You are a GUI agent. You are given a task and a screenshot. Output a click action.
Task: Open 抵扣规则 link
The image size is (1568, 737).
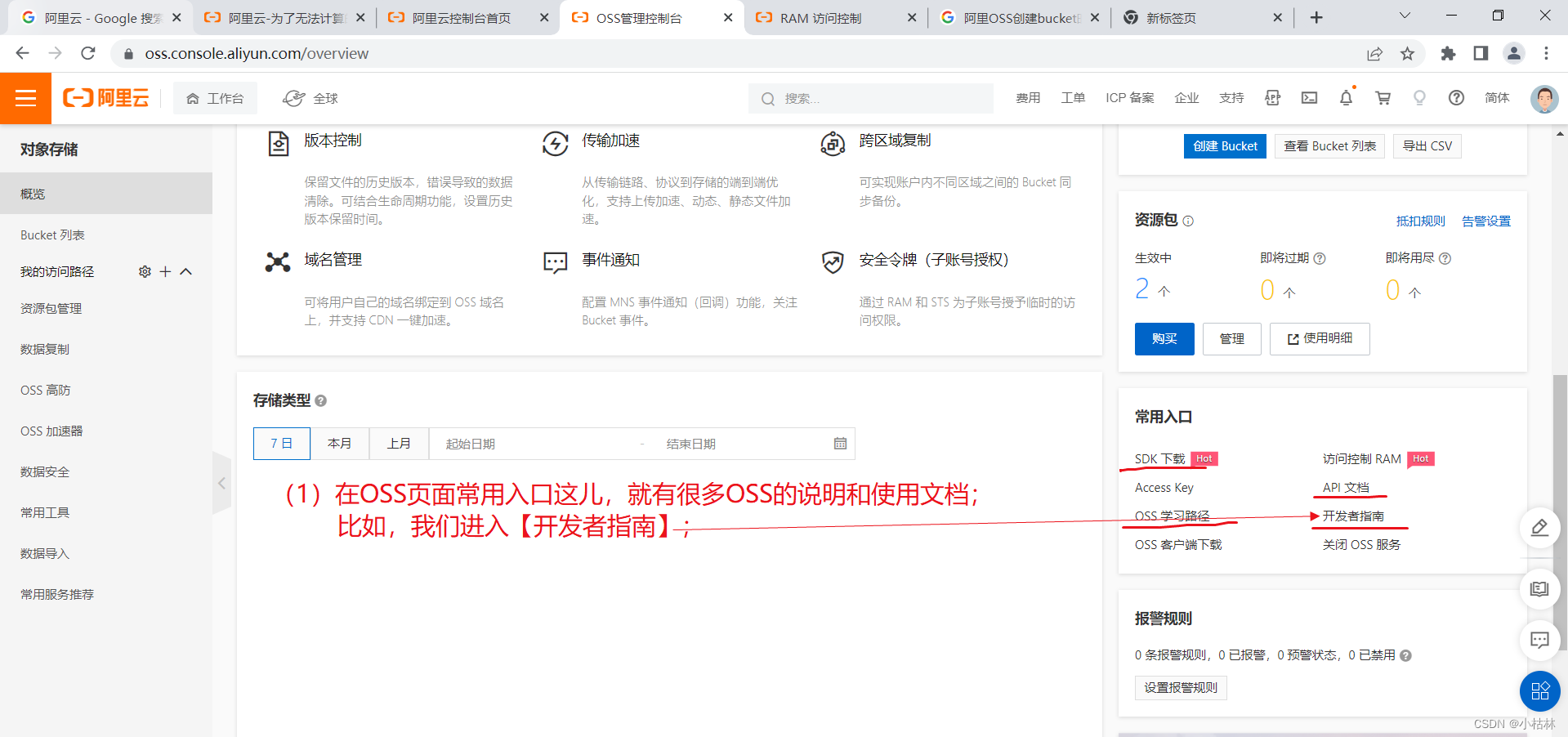coord(1420,221)
